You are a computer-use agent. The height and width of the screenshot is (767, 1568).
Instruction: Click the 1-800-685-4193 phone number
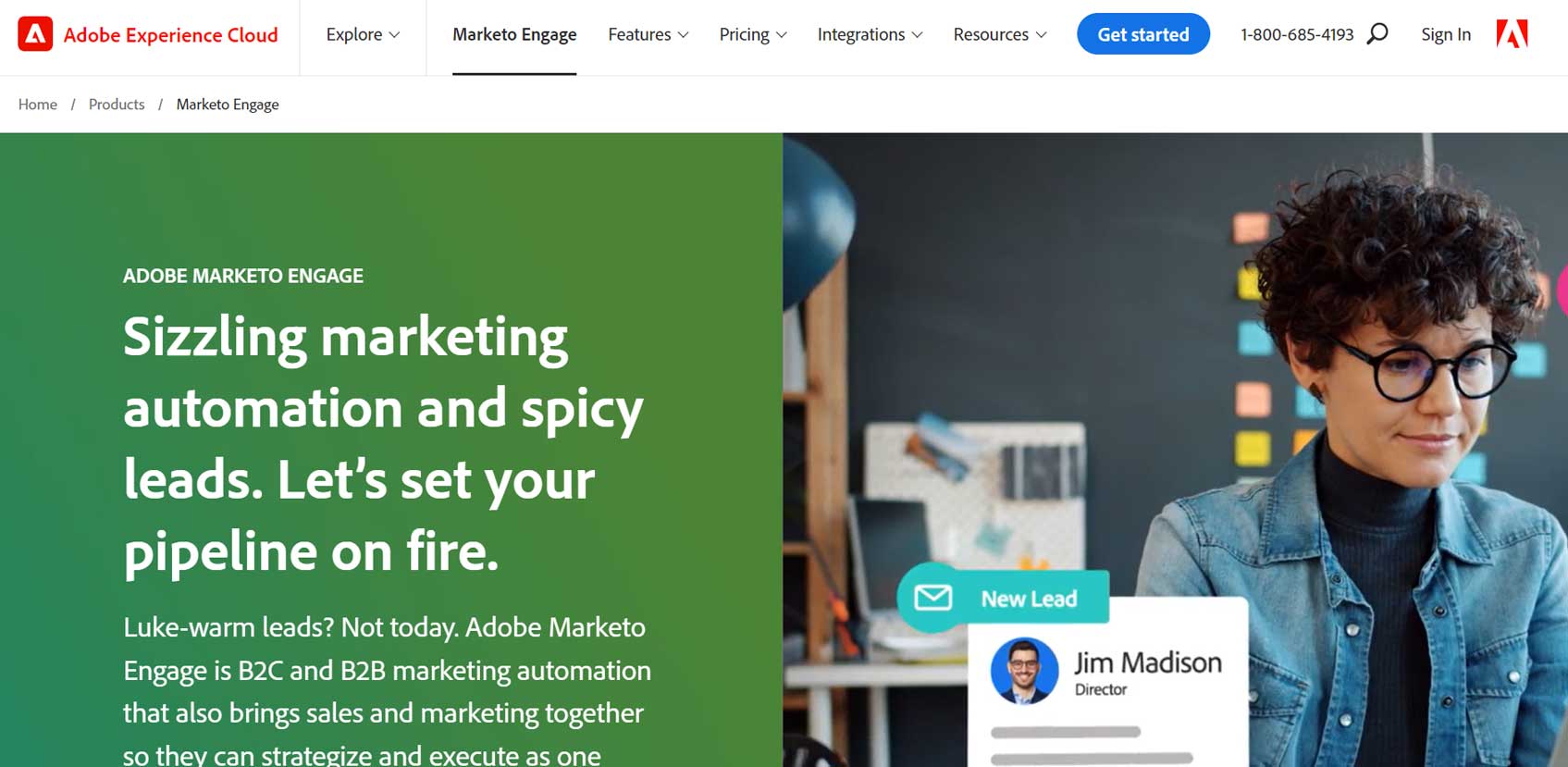[x=1297, y=34]
